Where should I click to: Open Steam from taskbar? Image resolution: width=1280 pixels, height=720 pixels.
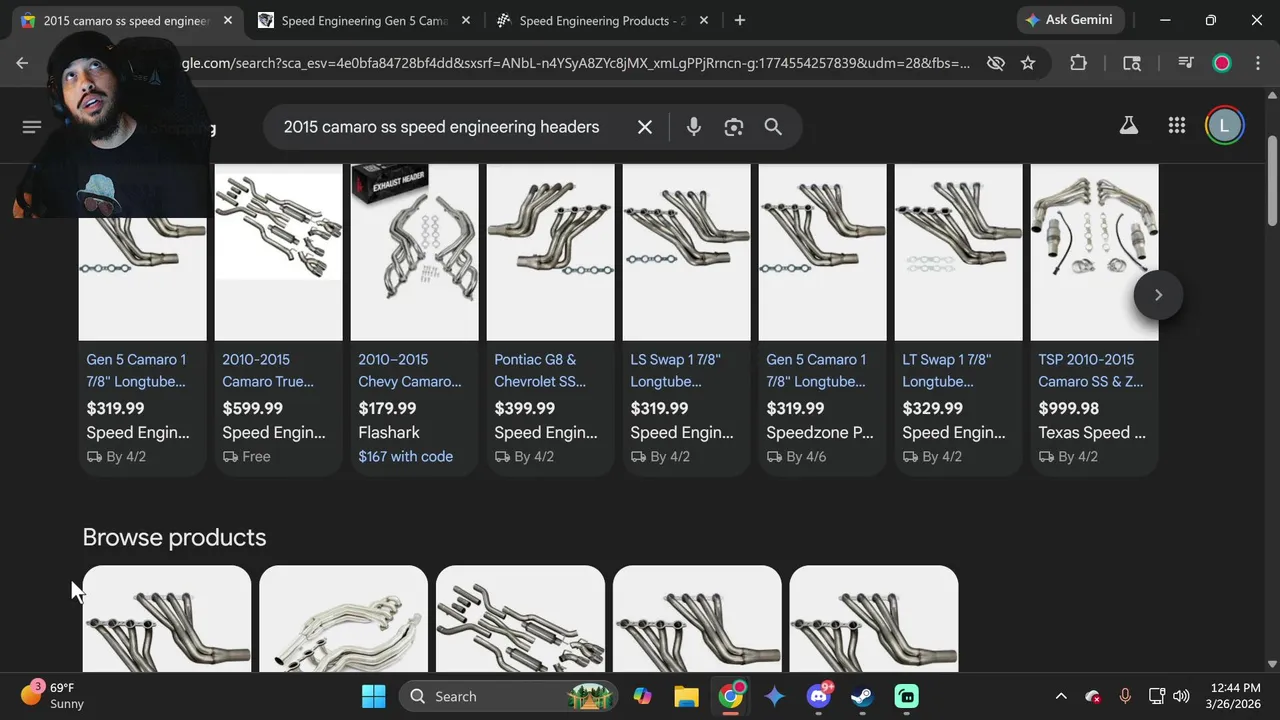pos(862,696)
